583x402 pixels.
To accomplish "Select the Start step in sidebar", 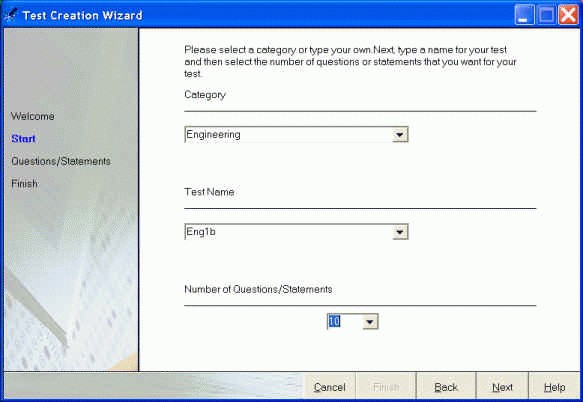I will click(23, 139).
